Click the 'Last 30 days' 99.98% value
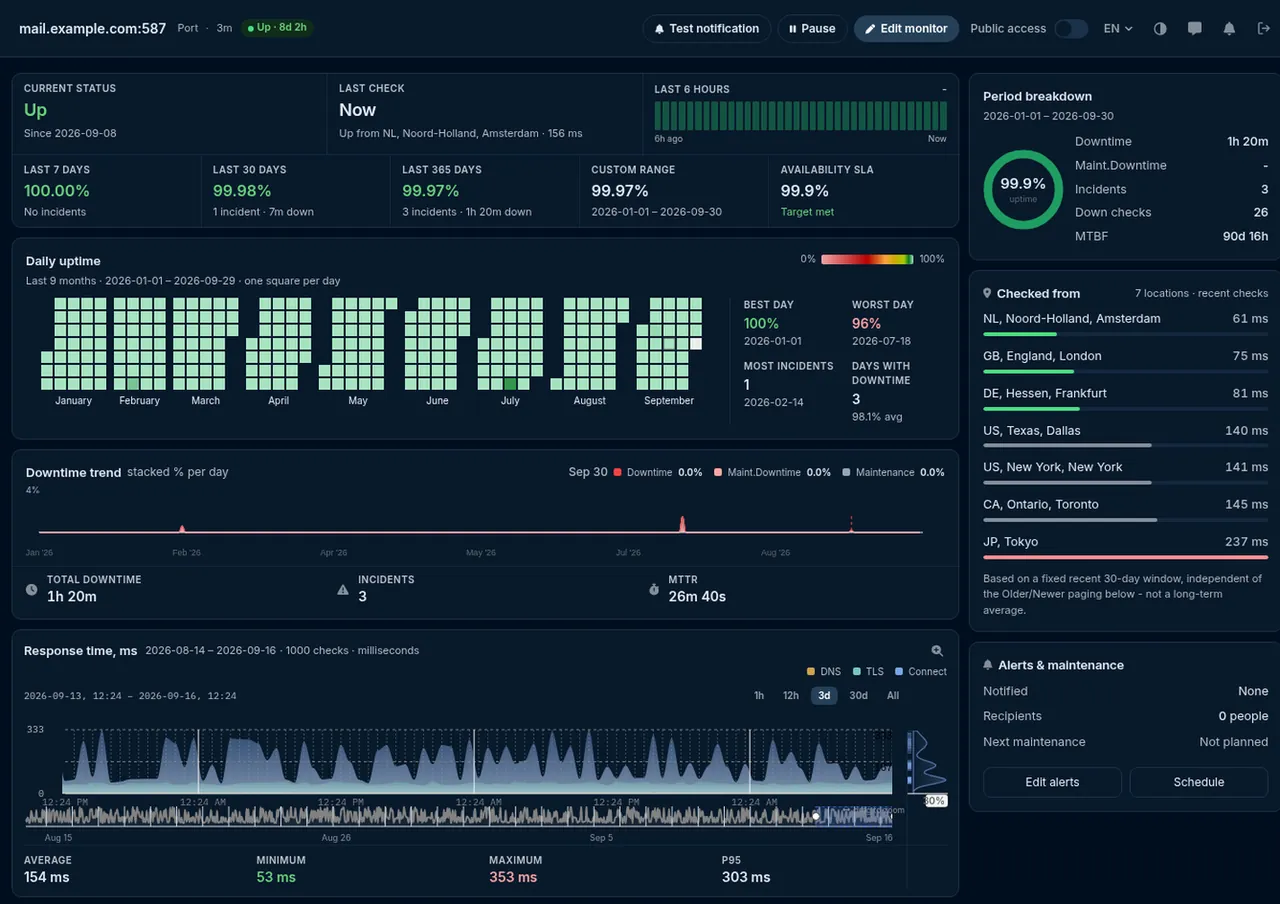 coord(242,190)
